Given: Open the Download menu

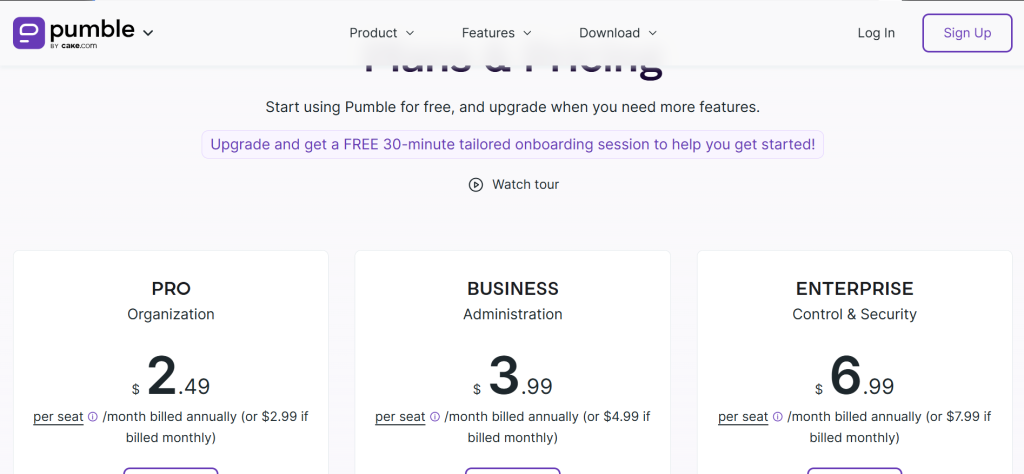Looking at the screenshot, I should click(x=618, y=33).
